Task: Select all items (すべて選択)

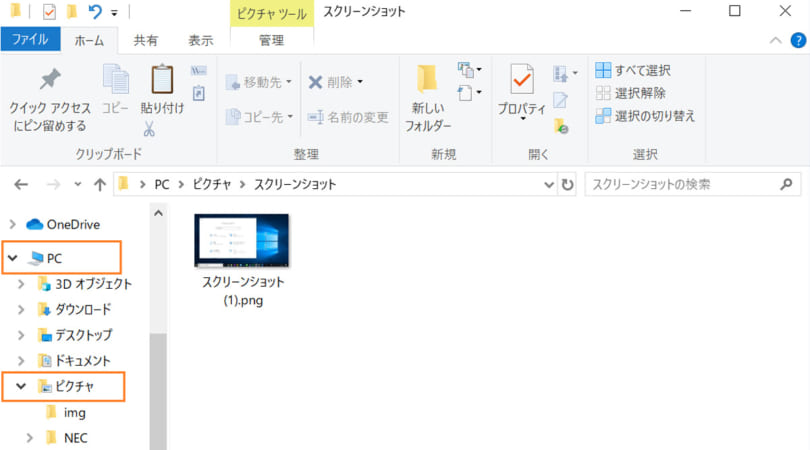Action: coord(633,70)
